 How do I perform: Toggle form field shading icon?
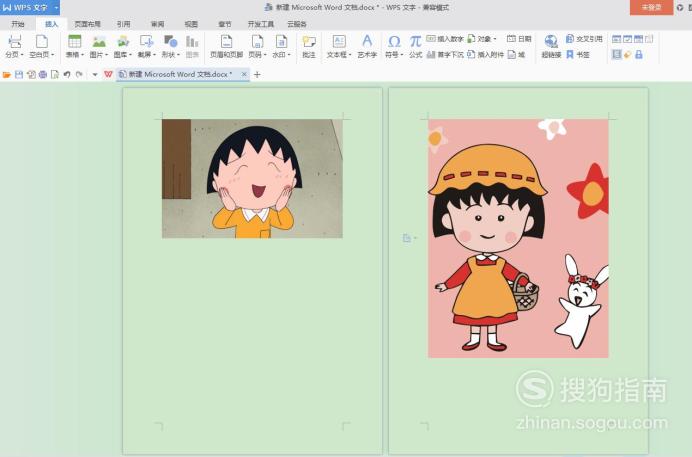click(x=617, y=55)
